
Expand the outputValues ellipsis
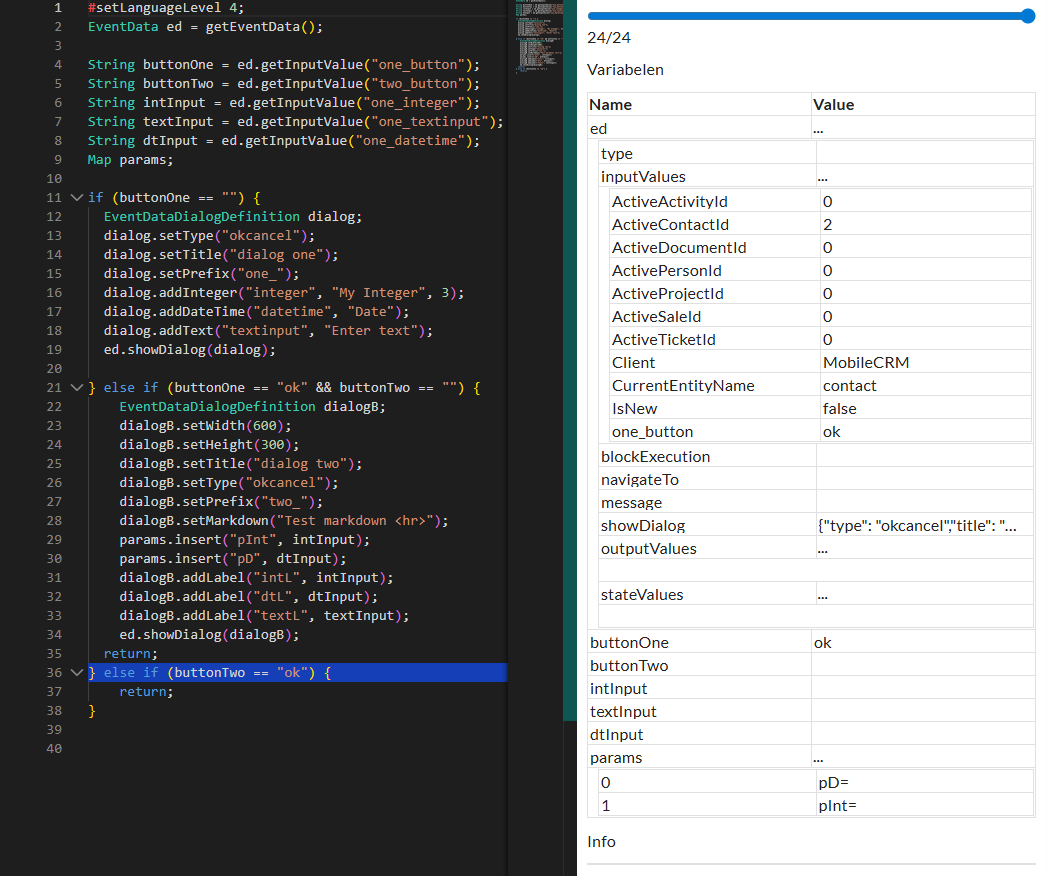click(822, 549)
